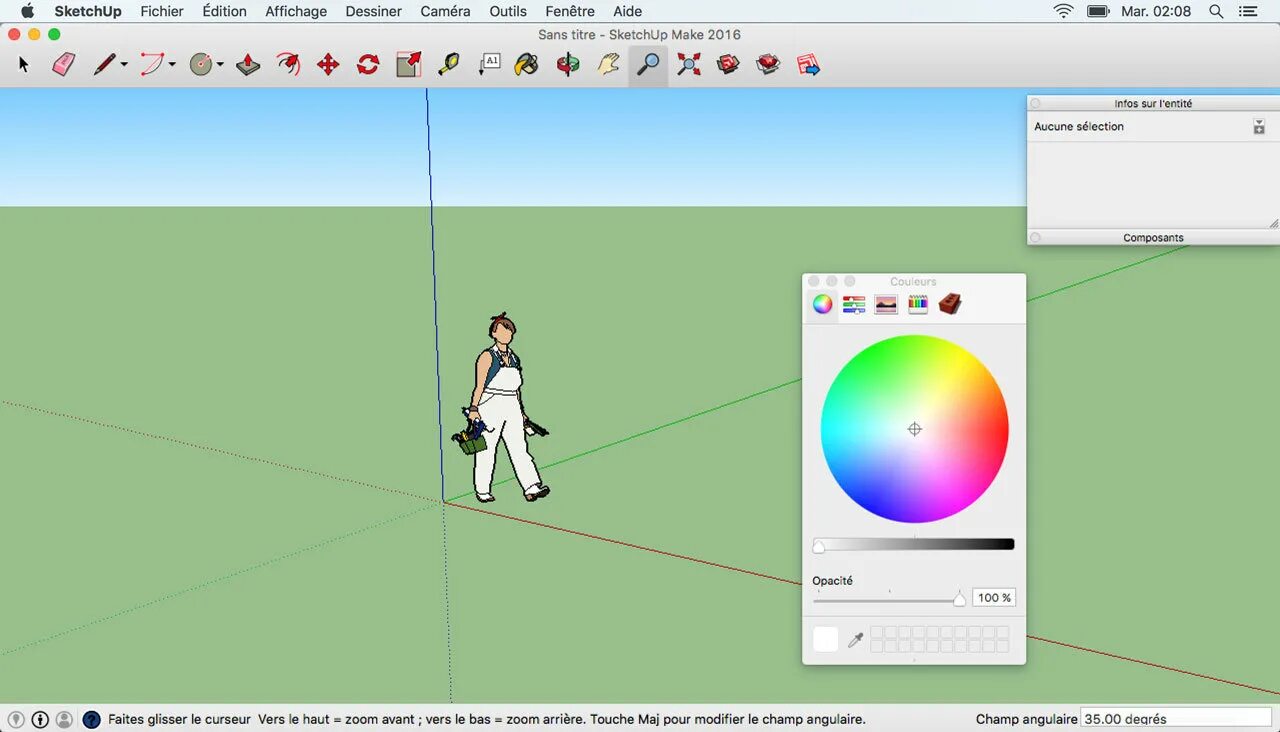Viewport: 1280px width, 732px height.
Task: Click the center of the color wheel
Action: point(914,429)
